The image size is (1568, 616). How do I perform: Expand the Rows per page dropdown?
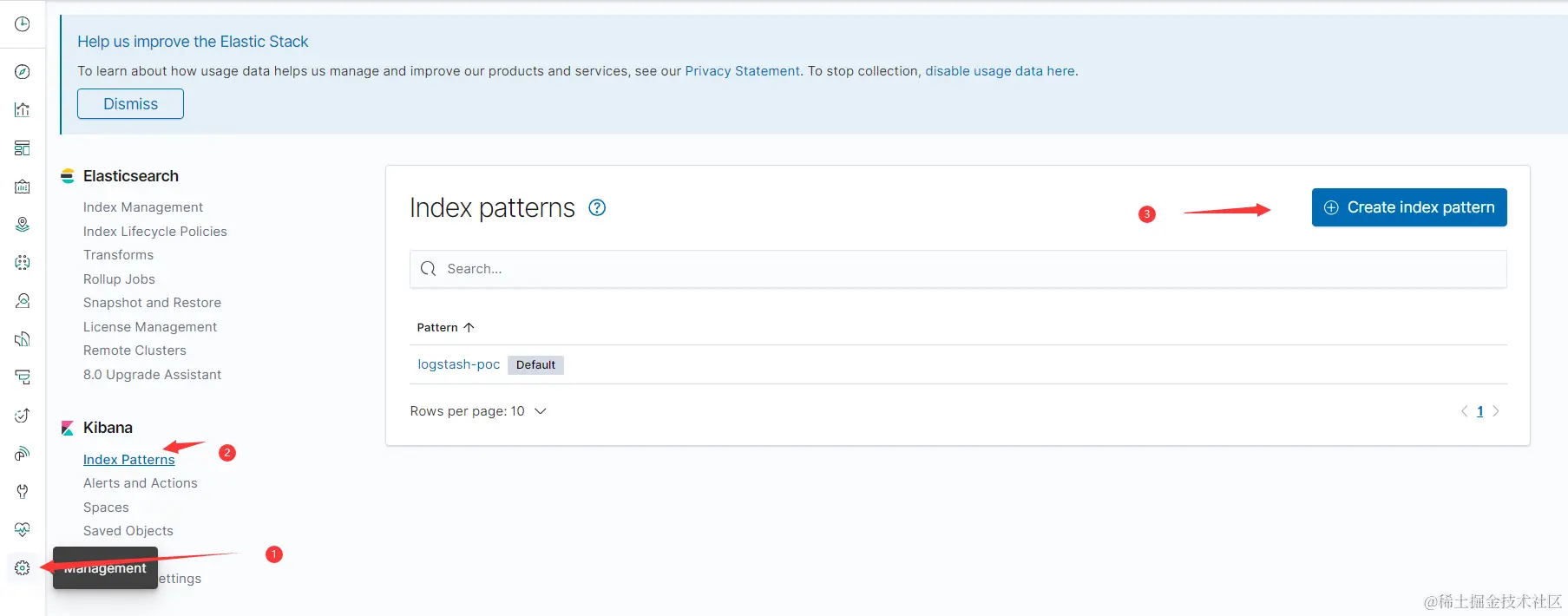(478, 411)
